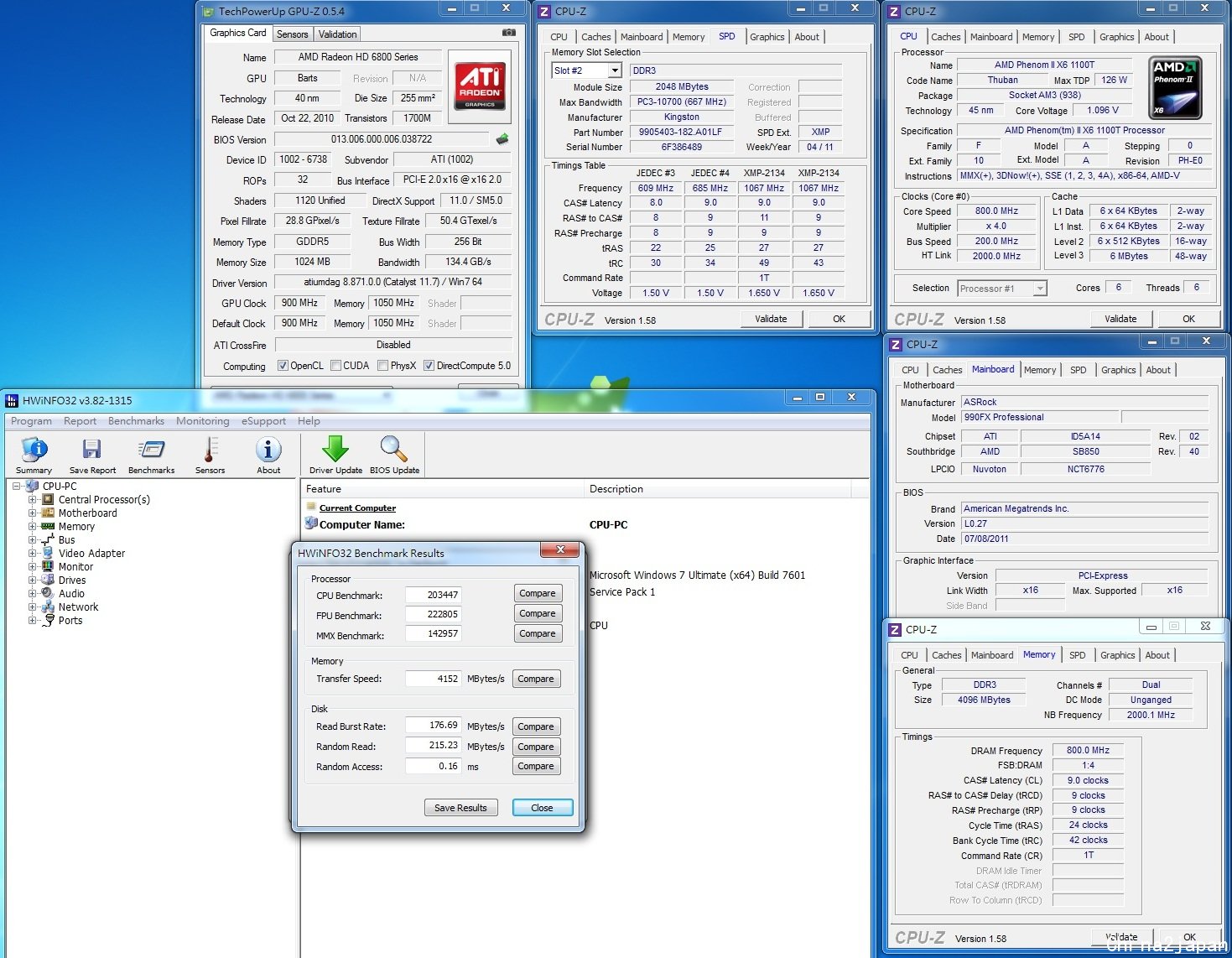Click Validate in SPD CPU-Z window
1232x958 pixels.
772,319
